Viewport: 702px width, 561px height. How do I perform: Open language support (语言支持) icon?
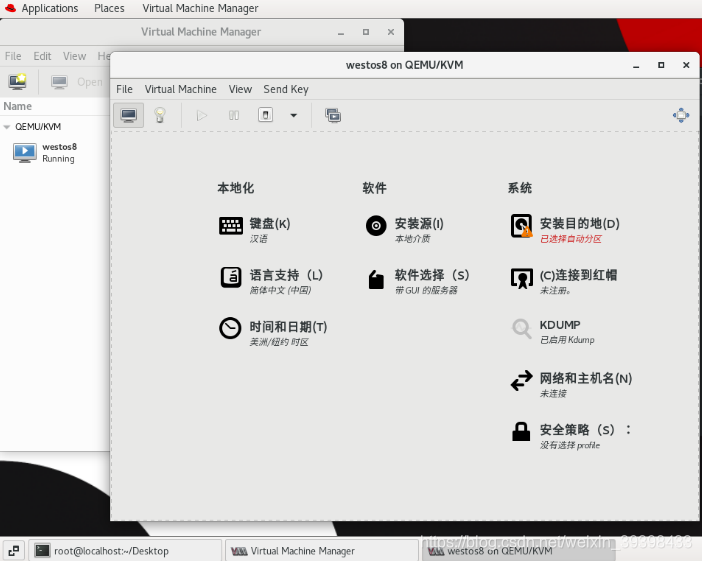tap(231, 277)
